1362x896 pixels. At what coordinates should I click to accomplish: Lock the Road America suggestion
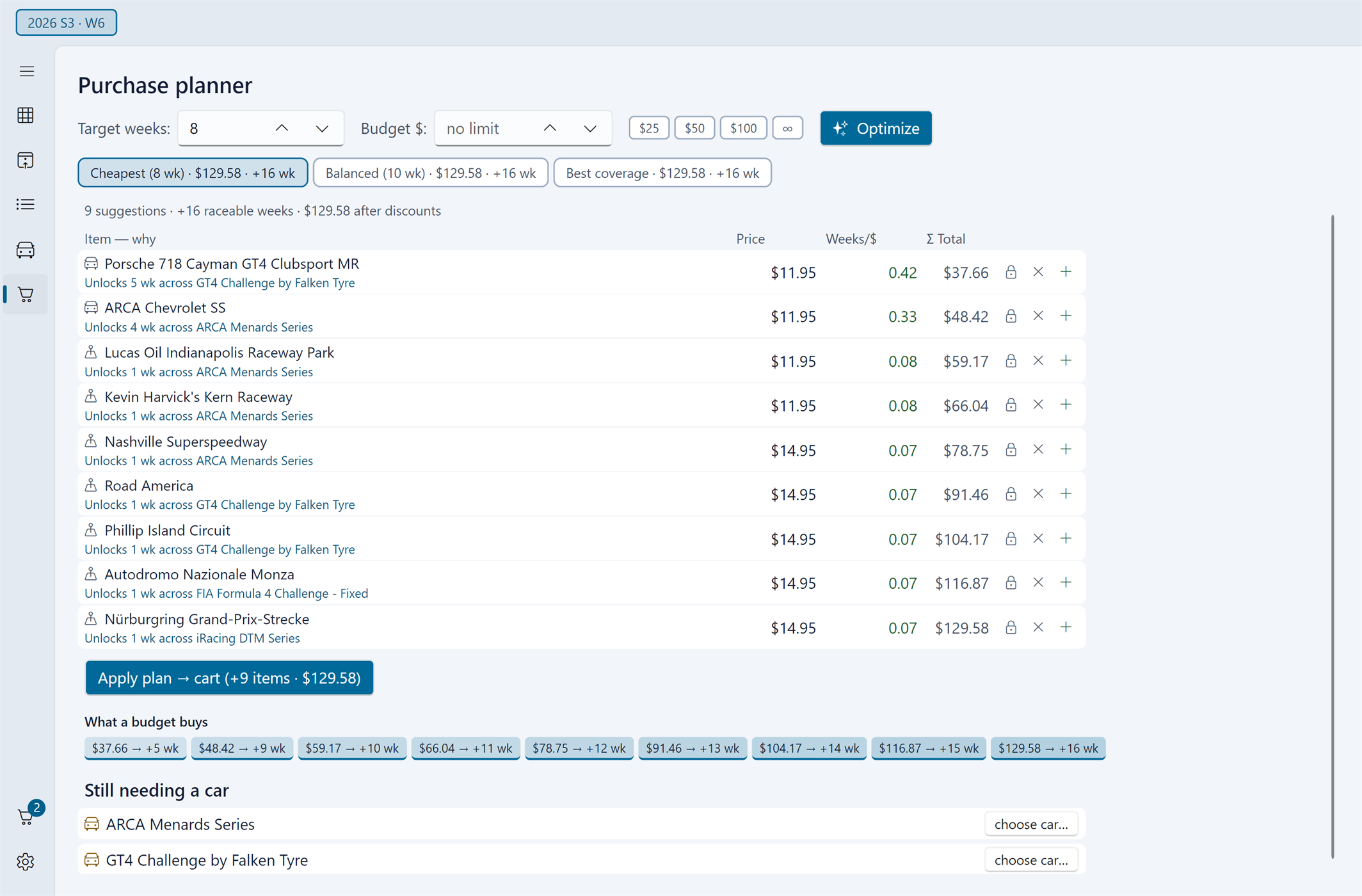[x=1011, y=494]
